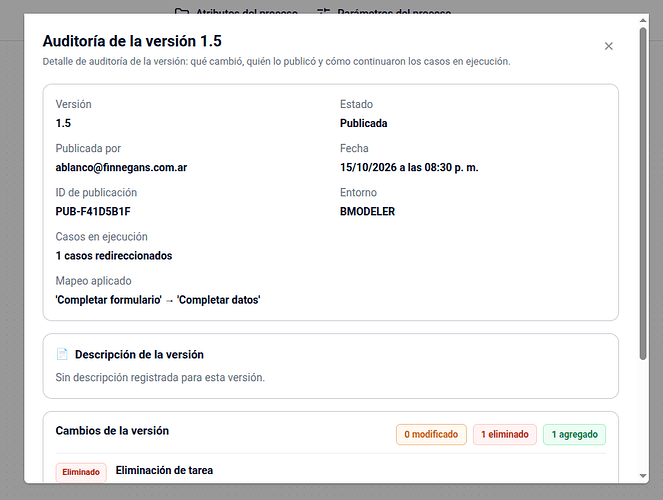Click publication ID PUB-F41D5B1F

tap(93, 211)
